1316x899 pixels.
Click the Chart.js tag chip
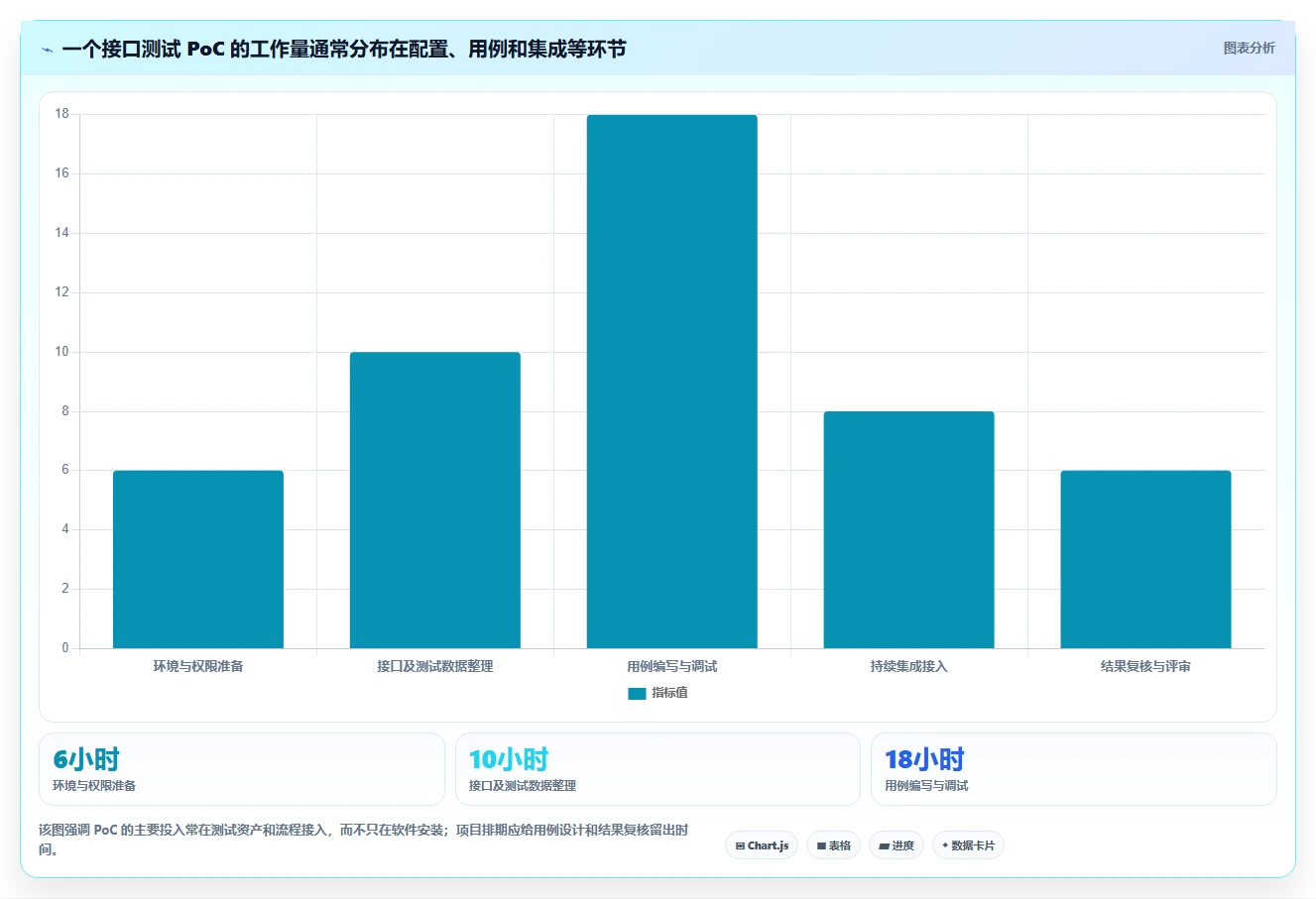point(762,845)
